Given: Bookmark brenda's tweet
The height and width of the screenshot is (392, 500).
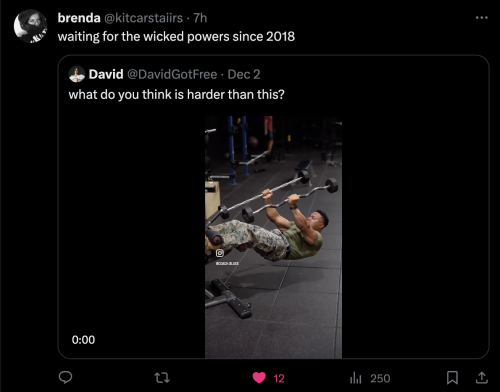Looking at the screenshot, I should [452, 378].
